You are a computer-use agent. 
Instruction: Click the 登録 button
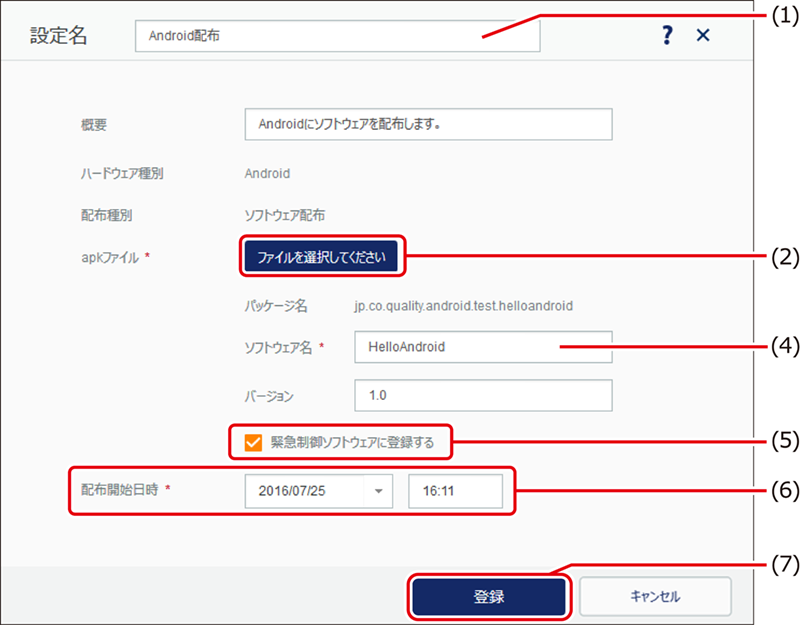click(489, 596)
